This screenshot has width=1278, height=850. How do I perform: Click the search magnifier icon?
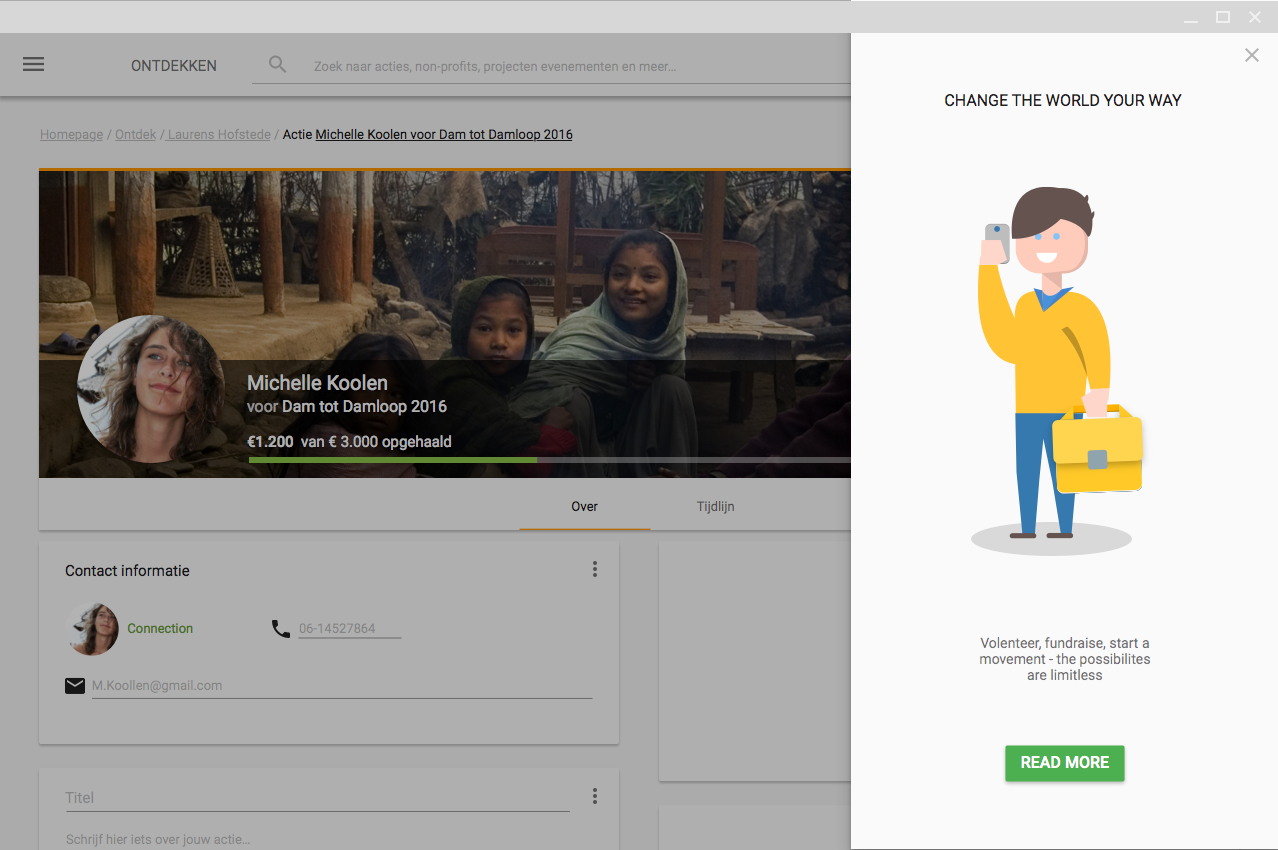[x=278, y=65]
